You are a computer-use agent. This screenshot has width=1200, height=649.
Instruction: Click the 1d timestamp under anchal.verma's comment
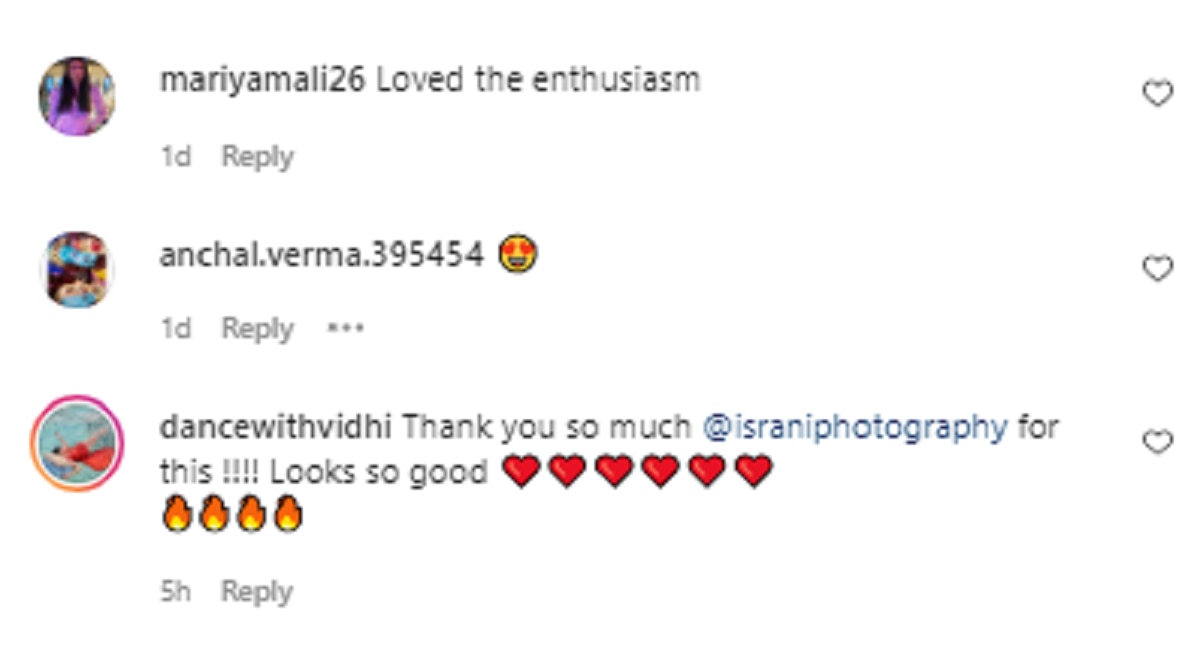pyautogui.click(x=175, y=328)
